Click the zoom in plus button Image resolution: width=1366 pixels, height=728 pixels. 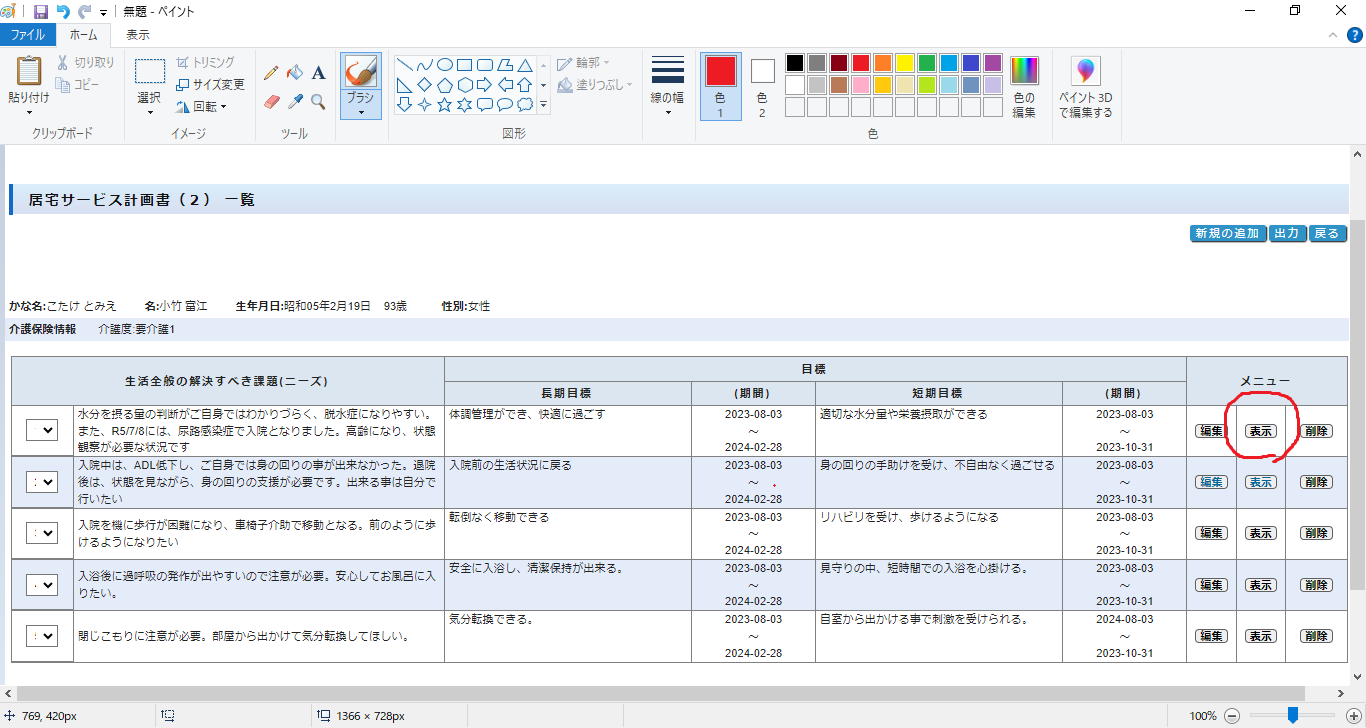1353,716
